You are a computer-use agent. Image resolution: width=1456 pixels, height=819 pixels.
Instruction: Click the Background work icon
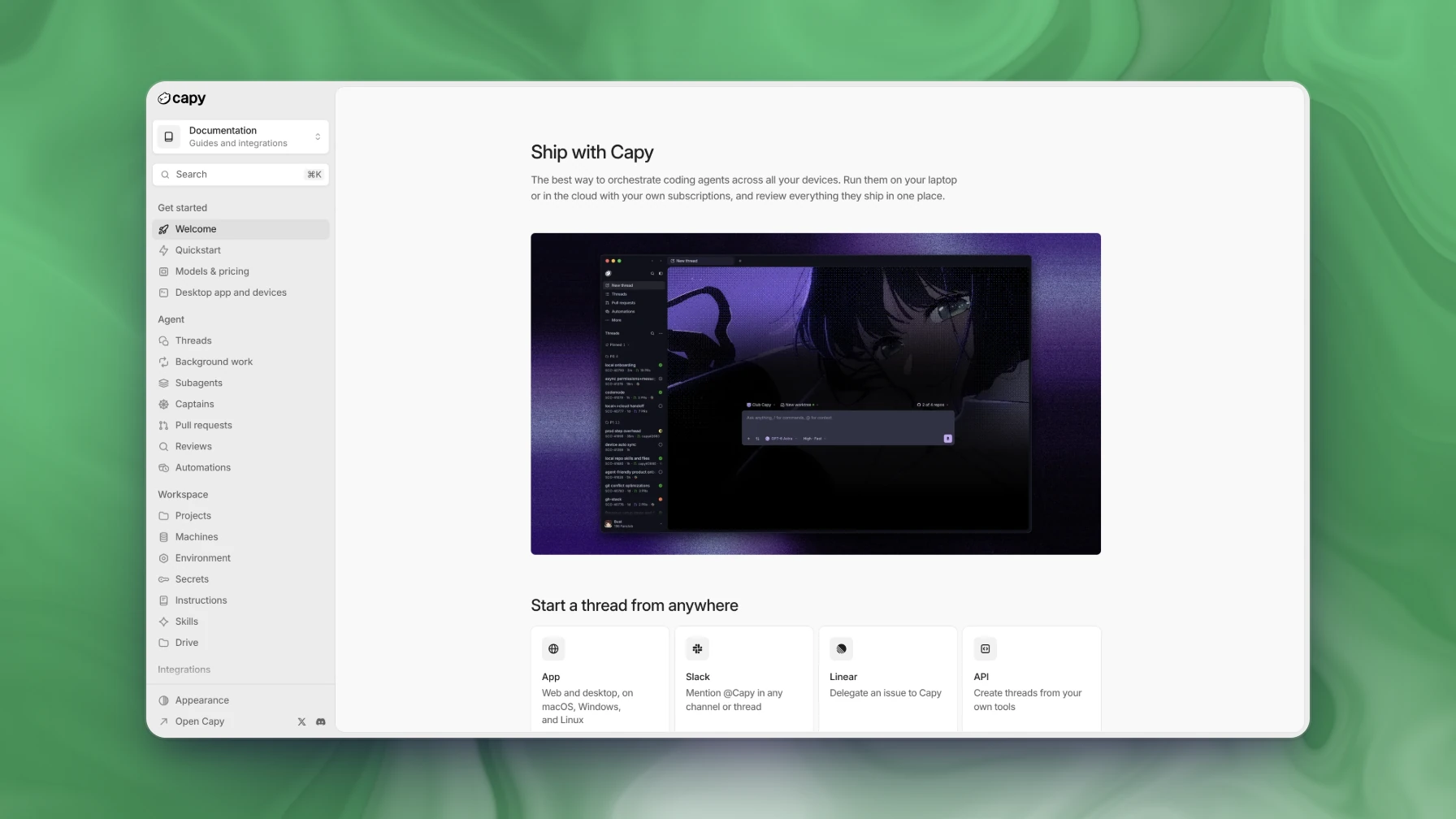pos(163,362)
